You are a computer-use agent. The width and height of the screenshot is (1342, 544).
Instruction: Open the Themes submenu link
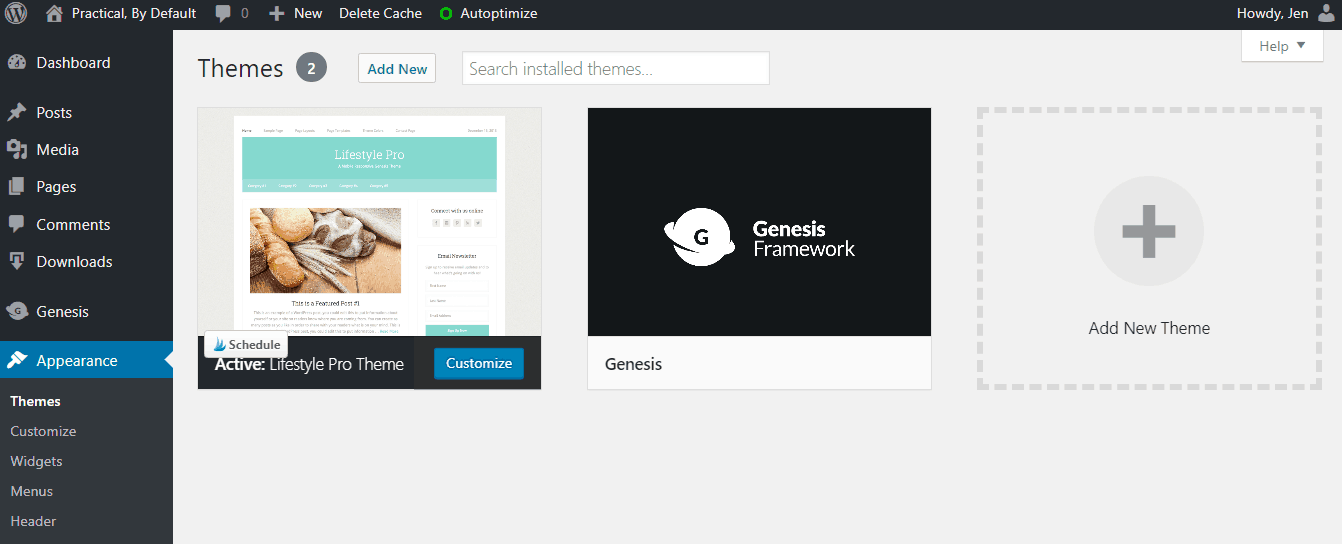tap(35, 401)
